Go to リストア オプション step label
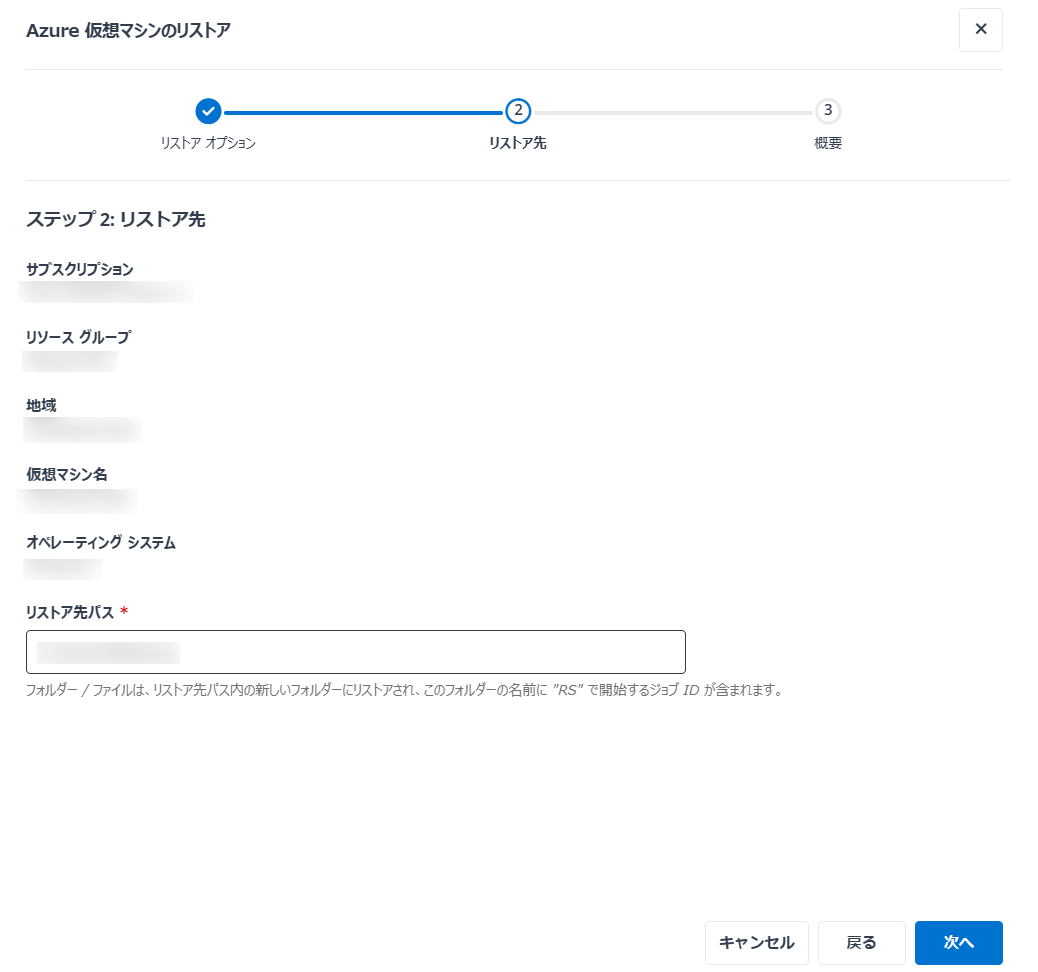 208,143
